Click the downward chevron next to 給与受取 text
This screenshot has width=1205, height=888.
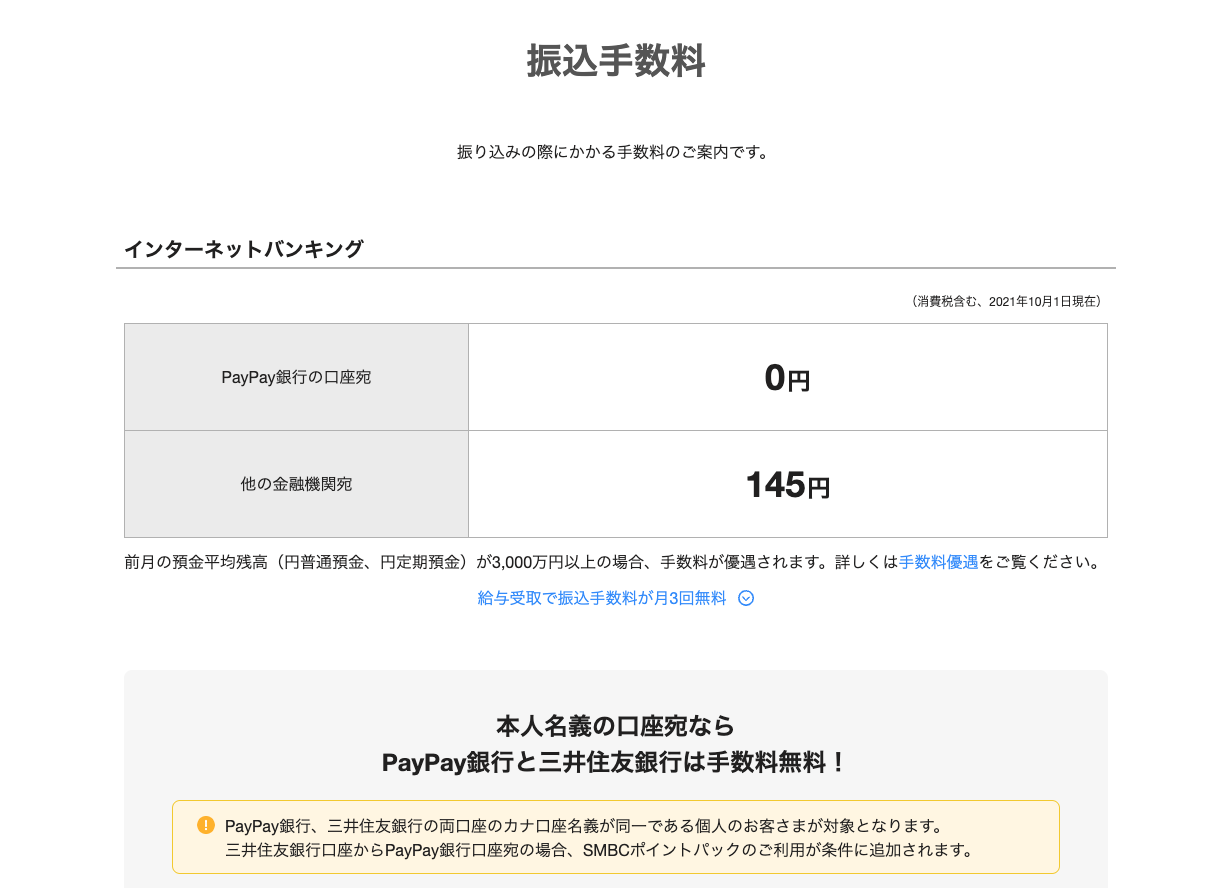click(745, 597)
